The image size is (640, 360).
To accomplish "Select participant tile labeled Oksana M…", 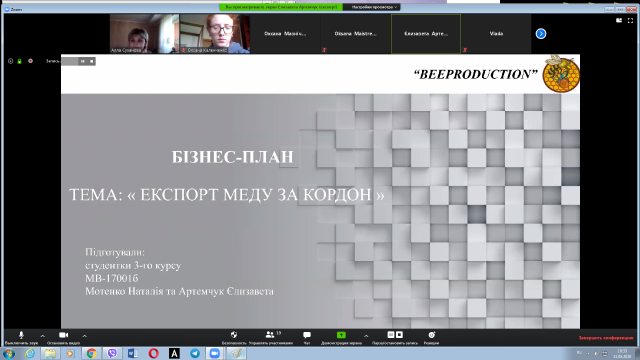I will pos(285,34).
